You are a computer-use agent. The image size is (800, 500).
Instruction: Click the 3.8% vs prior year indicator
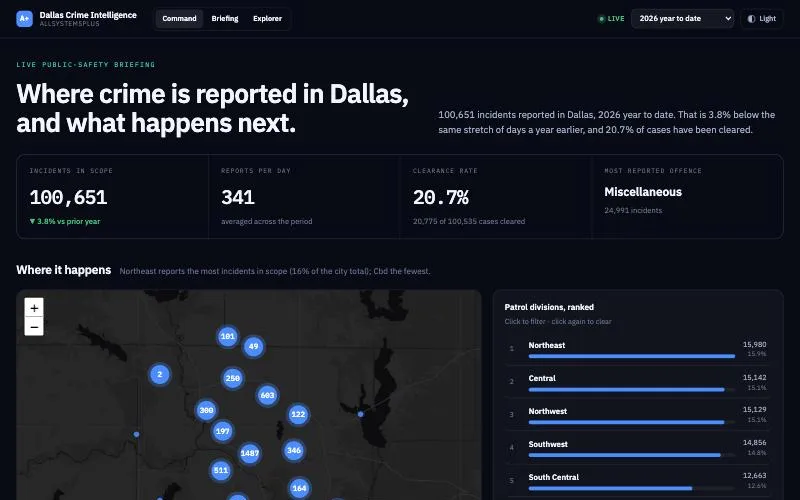click(x=65, y=221)
